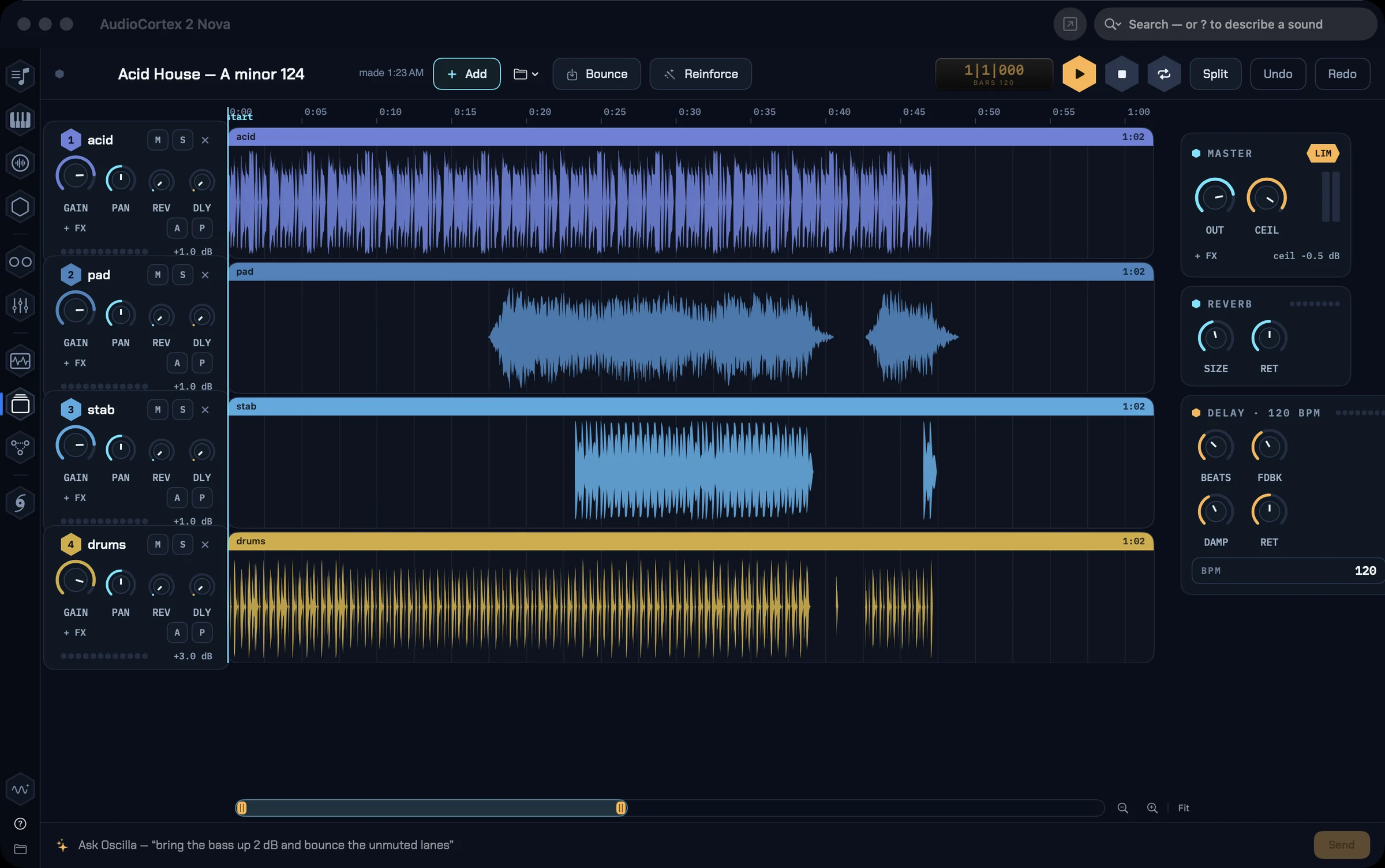
Task: Add FX on the drums track
Action: [75, 633]
